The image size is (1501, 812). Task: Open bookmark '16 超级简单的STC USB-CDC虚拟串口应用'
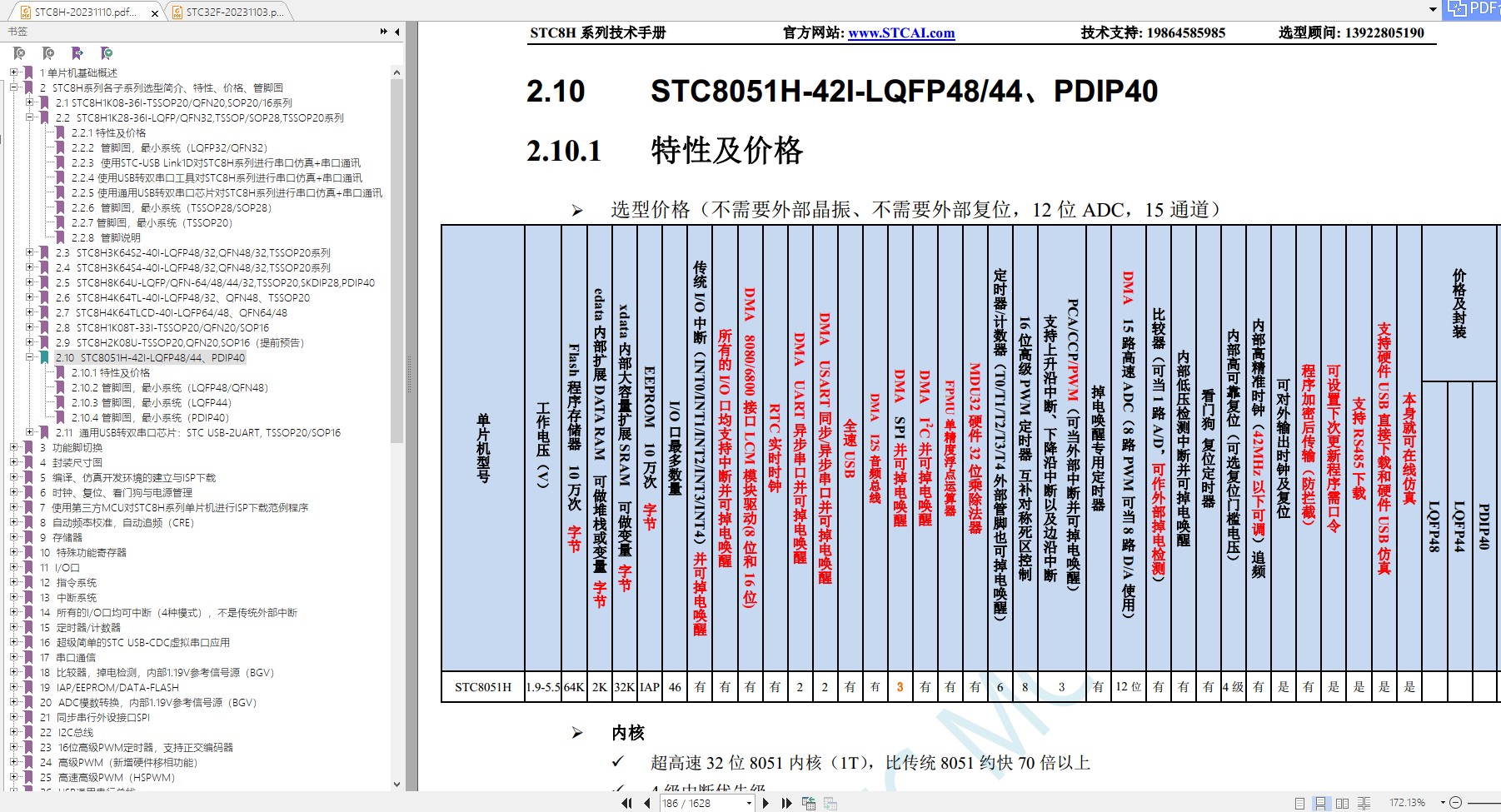point(135,643)
